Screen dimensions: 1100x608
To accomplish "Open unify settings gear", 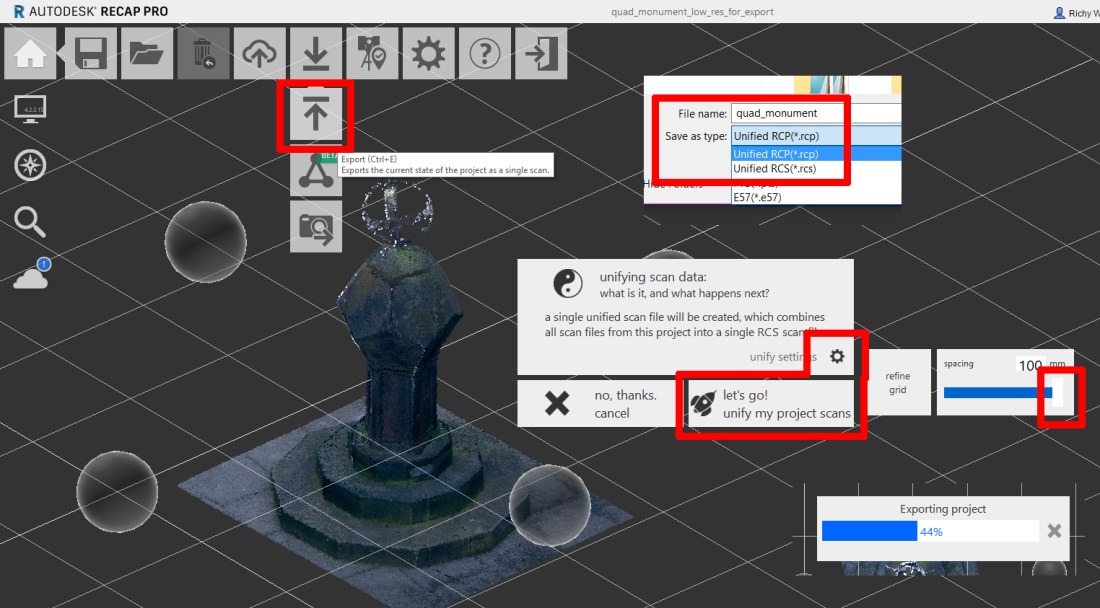I will [x=837, y=357].
